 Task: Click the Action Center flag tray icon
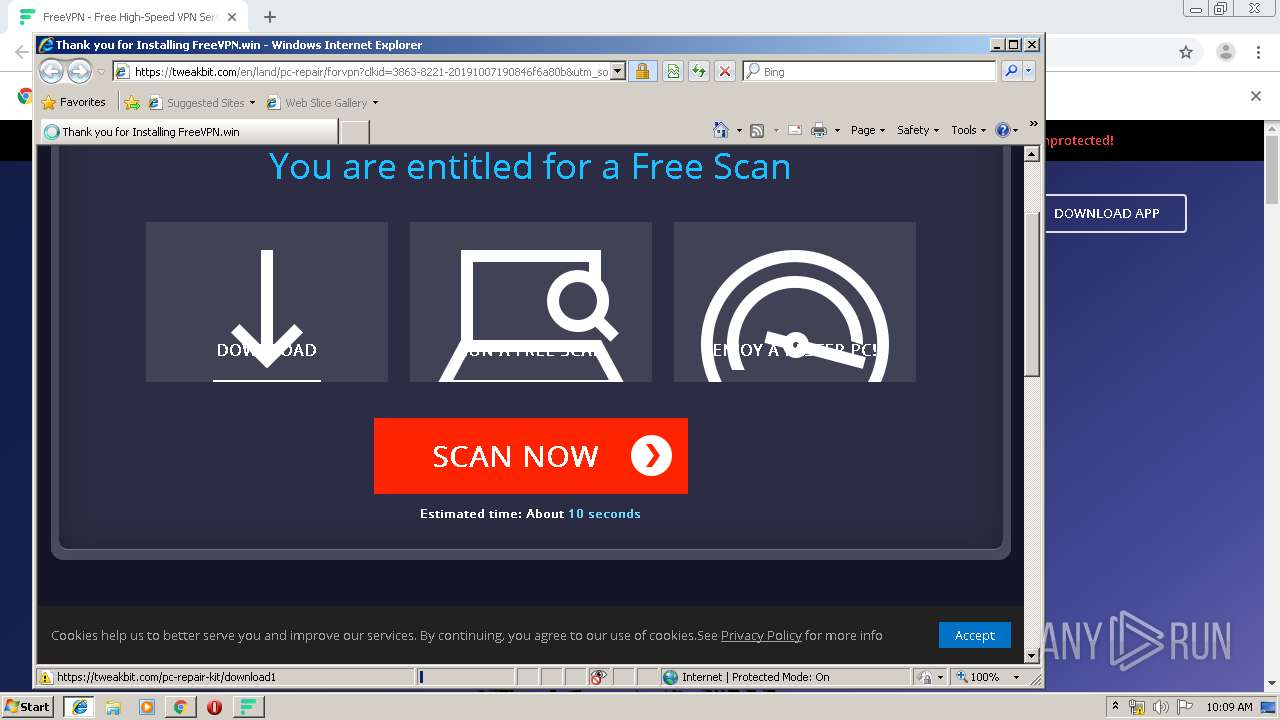[x=1185, y=707]
